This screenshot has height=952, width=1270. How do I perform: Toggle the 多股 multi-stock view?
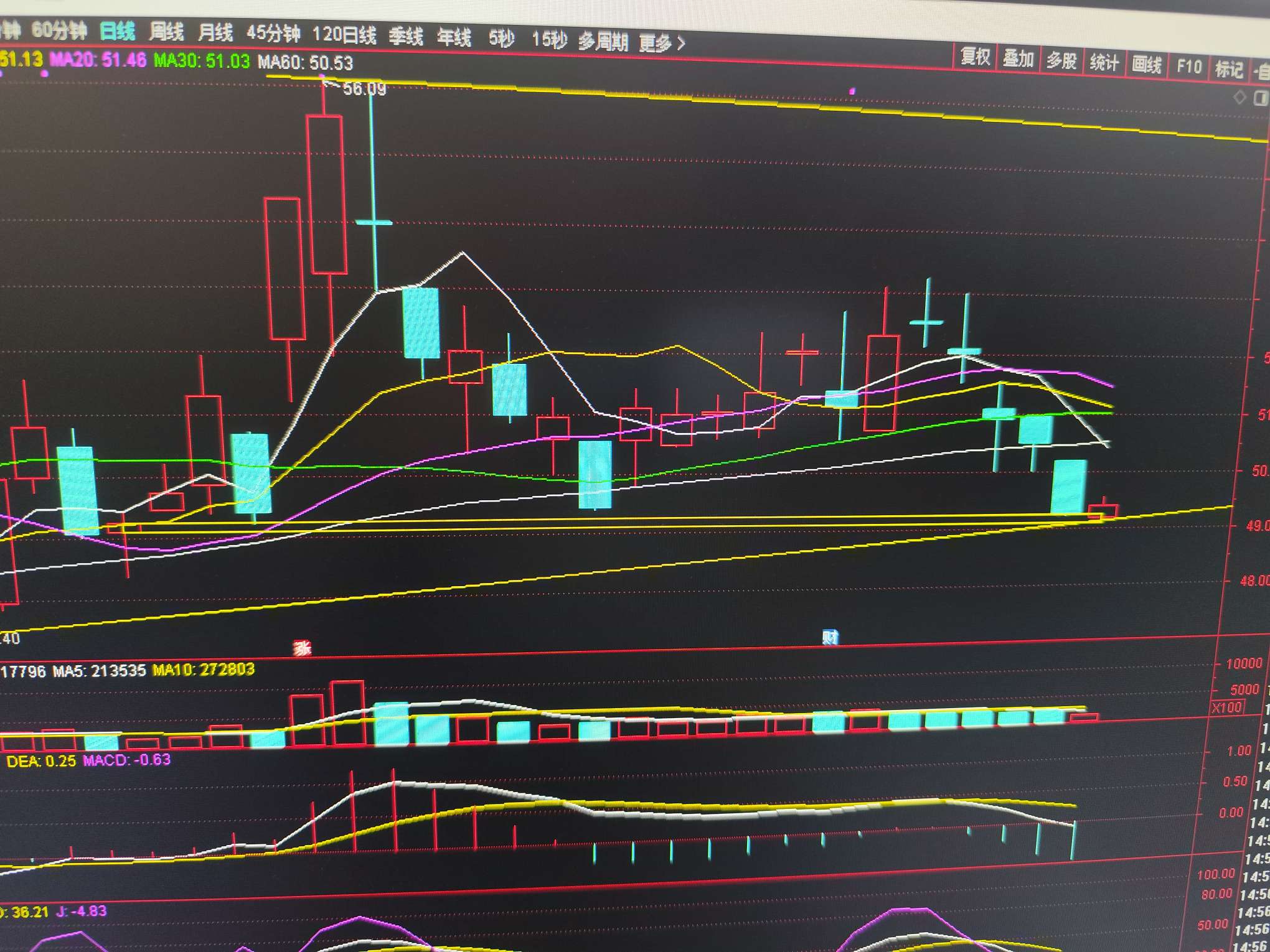1061,61
